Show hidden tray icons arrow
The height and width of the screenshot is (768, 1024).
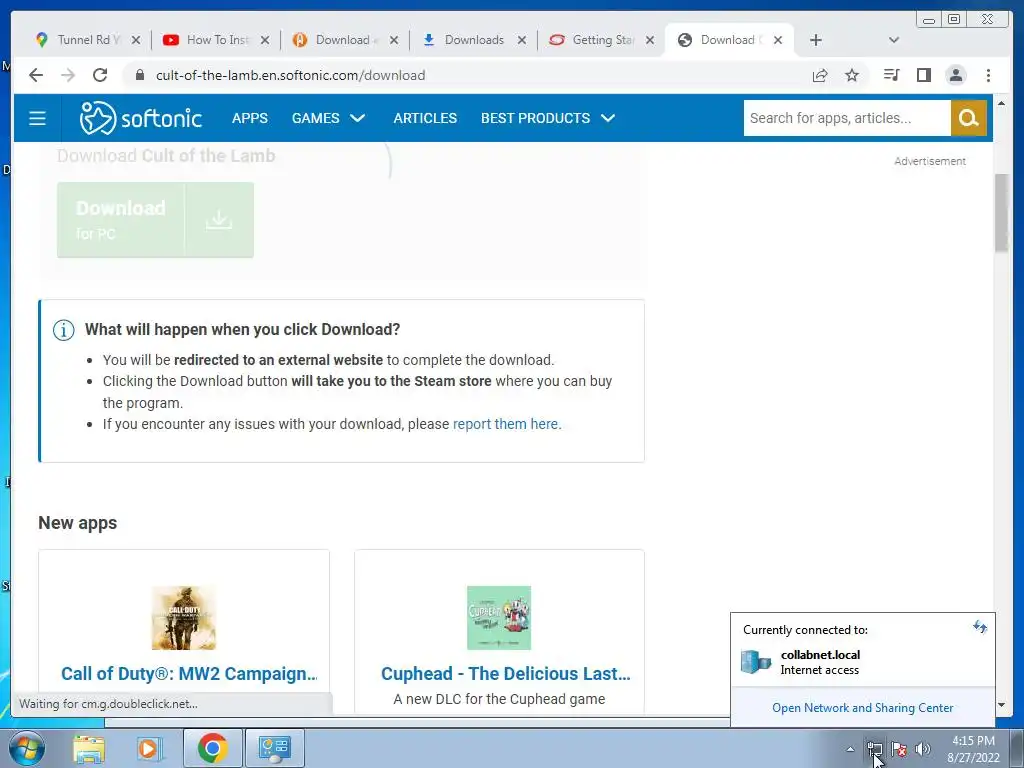pyautogui.click(x=850, y=749)
